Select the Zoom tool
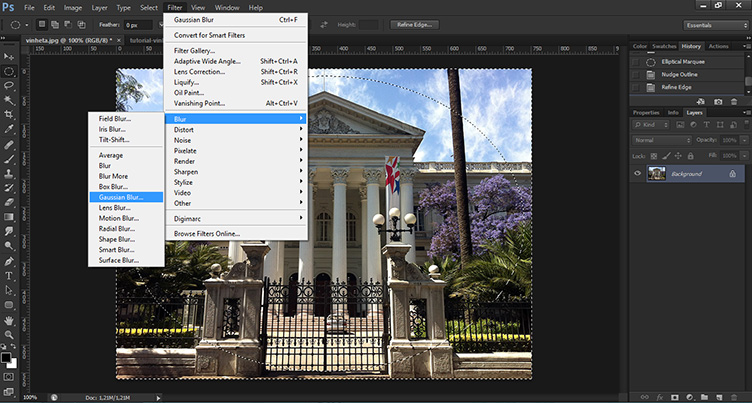This screenshot has width=752, height=403. point(9,335)
